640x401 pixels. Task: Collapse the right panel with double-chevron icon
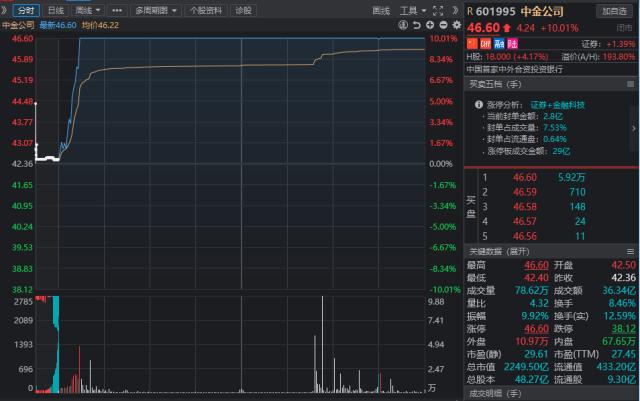456,10
